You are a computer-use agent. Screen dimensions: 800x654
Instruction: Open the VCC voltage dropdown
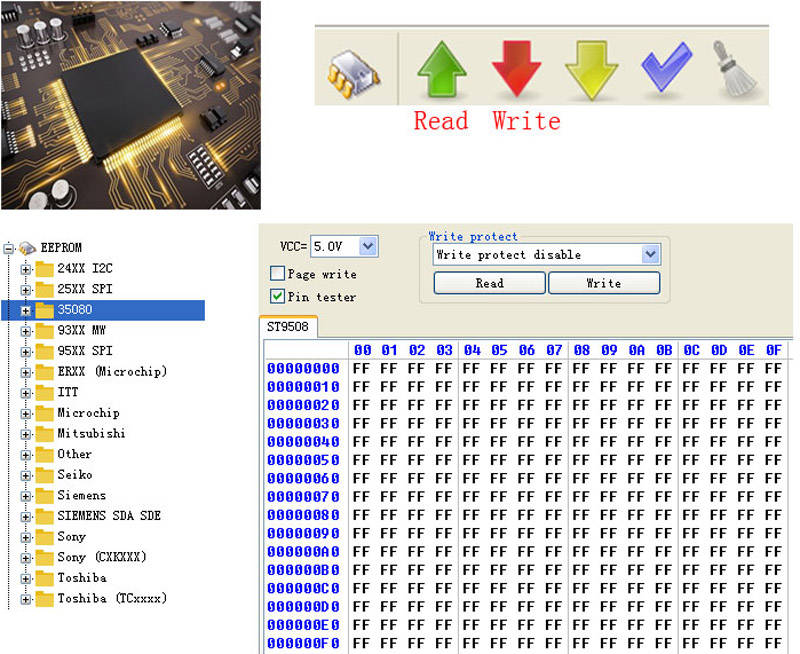367,246
